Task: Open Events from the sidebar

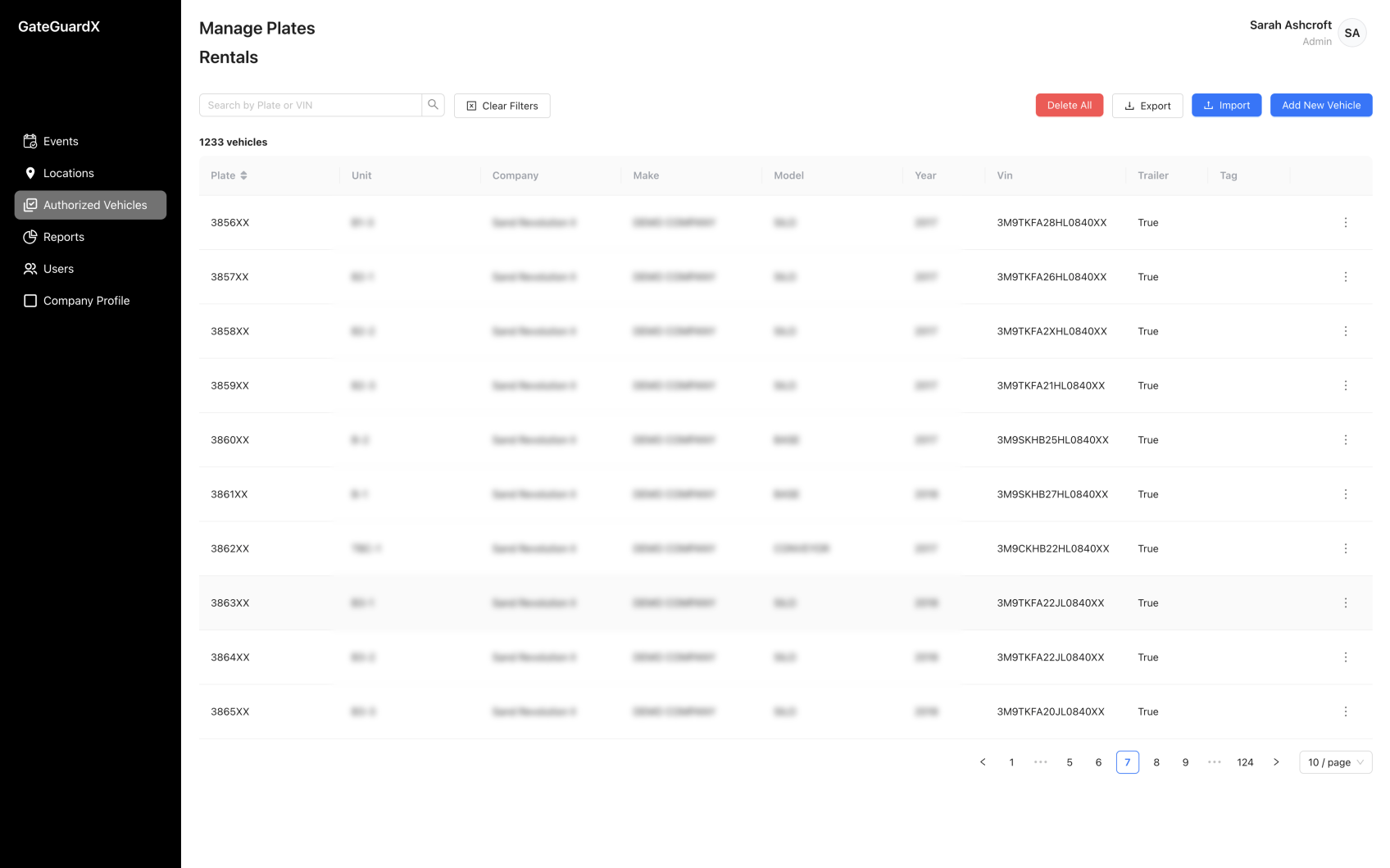Action: pos(61,141)
